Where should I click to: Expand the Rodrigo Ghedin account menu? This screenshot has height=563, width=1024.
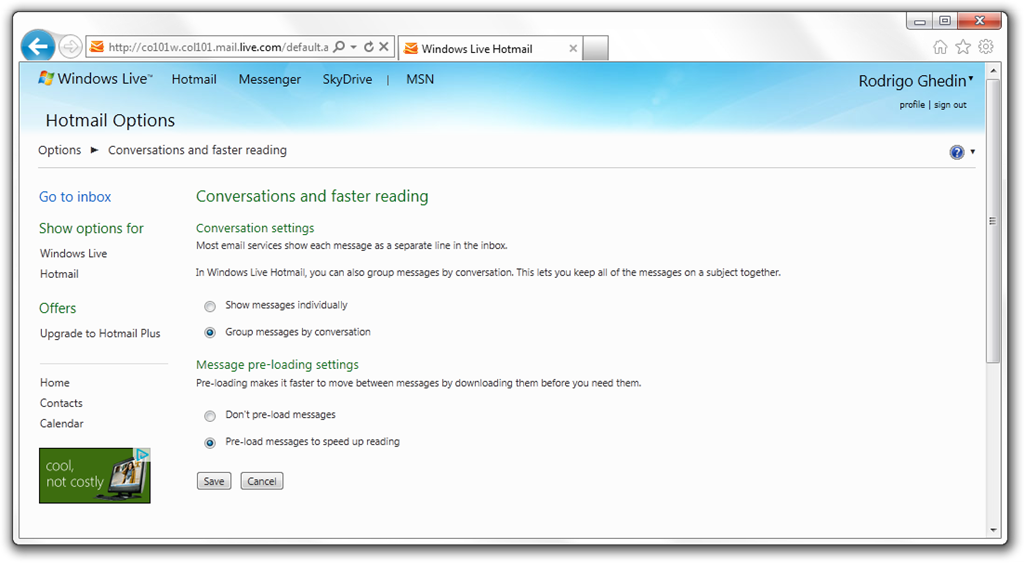click(971, 79)
